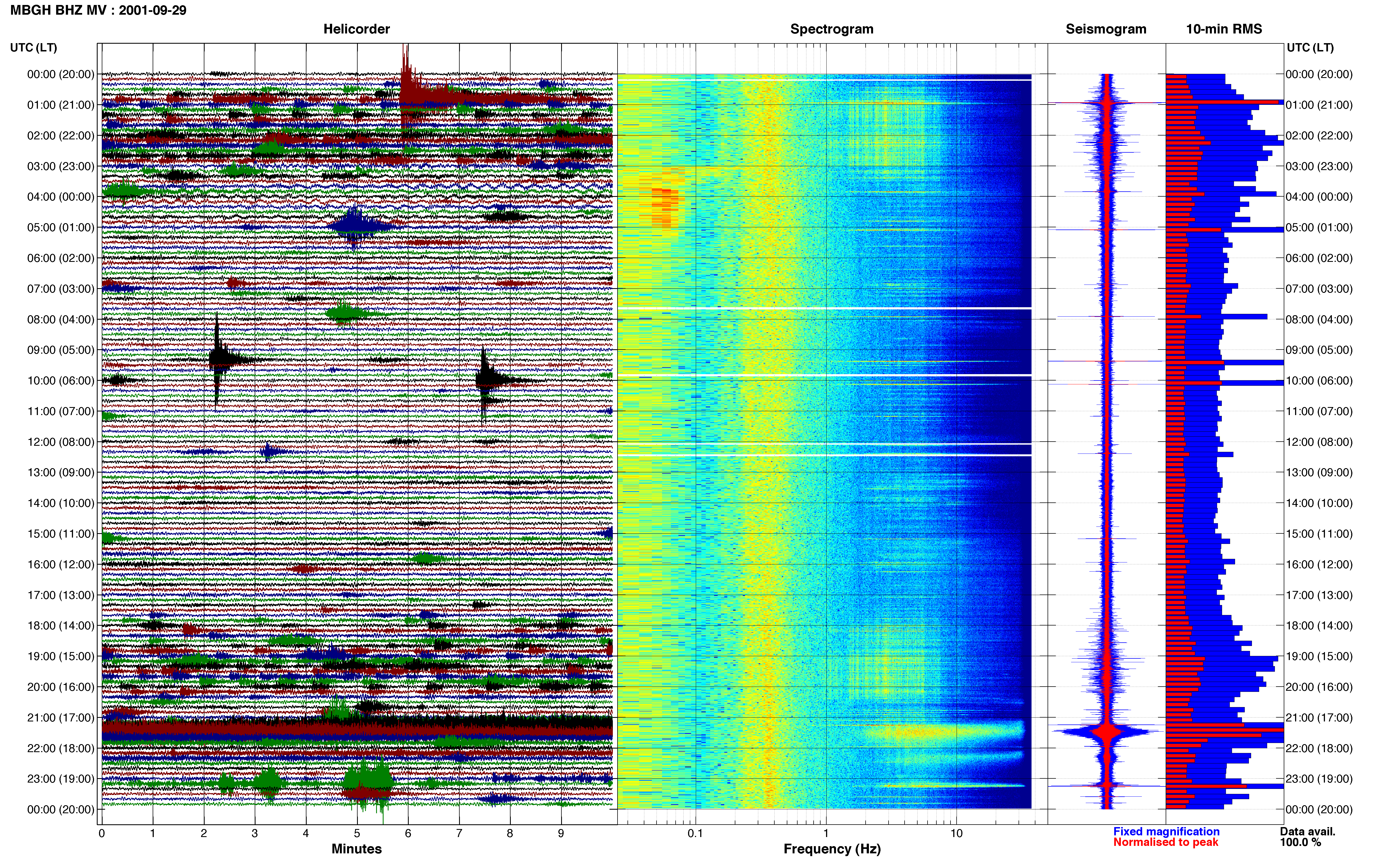Select the right '22:00 (18:00)' time label
1388x868 pixels.
[1319, 749]
